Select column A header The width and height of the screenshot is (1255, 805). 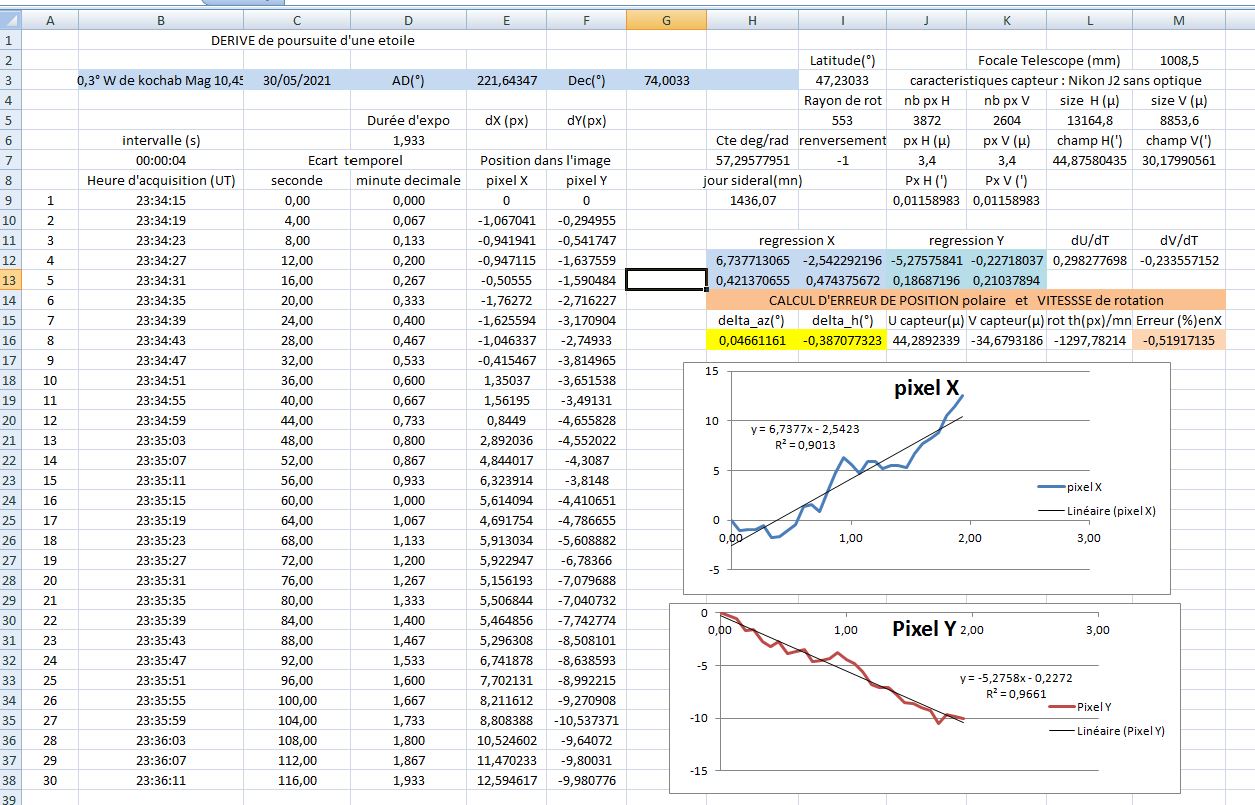(x=50, y=20)
